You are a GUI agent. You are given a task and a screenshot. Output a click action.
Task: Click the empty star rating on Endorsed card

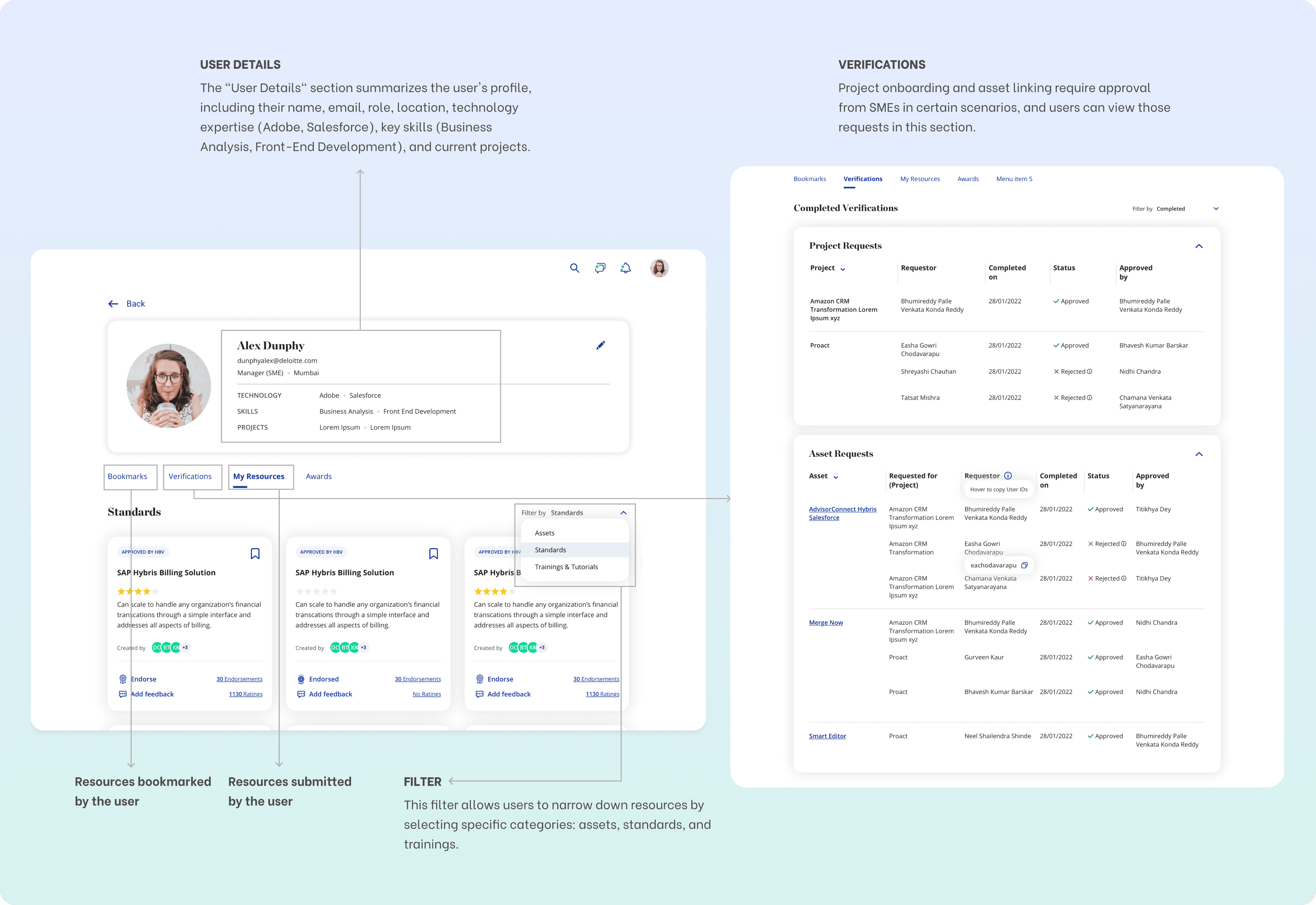click(x=316, y=592)
